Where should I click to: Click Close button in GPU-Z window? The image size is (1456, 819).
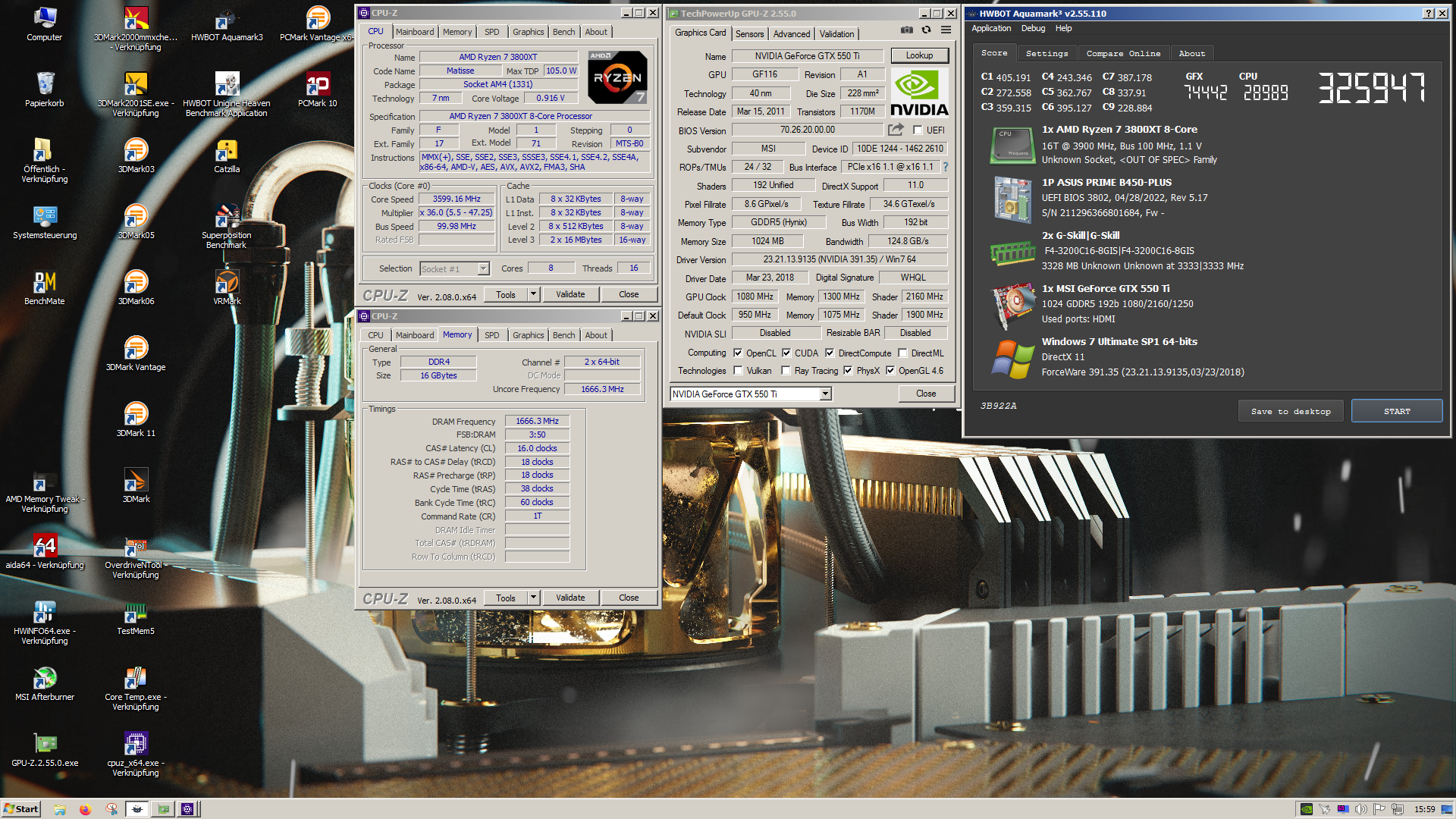pyautogui.click(x=926, y=394)
